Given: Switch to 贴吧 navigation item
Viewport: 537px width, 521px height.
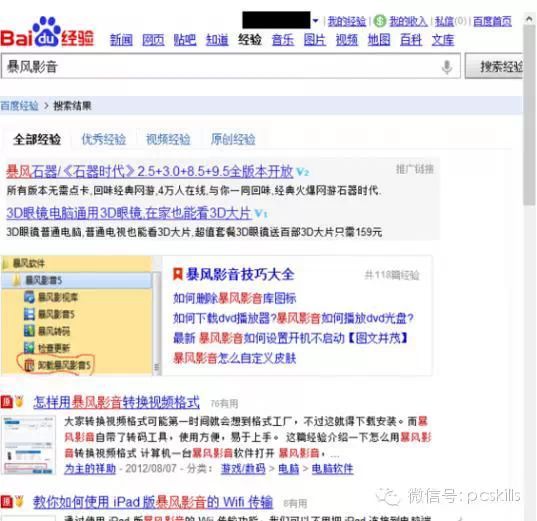Looking at the screenshot, I should [185, 40].
